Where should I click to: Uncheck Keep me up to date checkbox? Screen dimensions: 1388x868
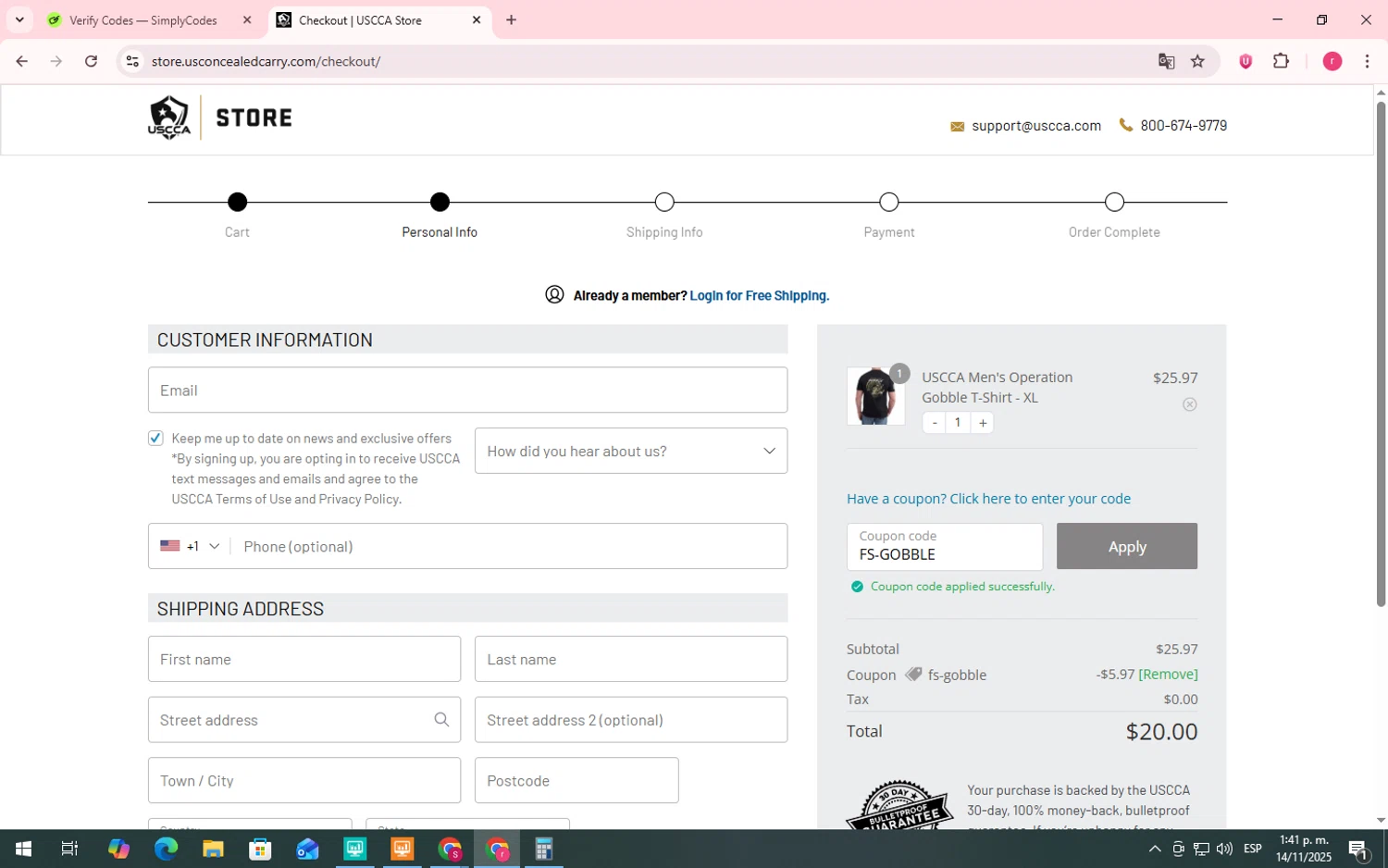[155, 438]
